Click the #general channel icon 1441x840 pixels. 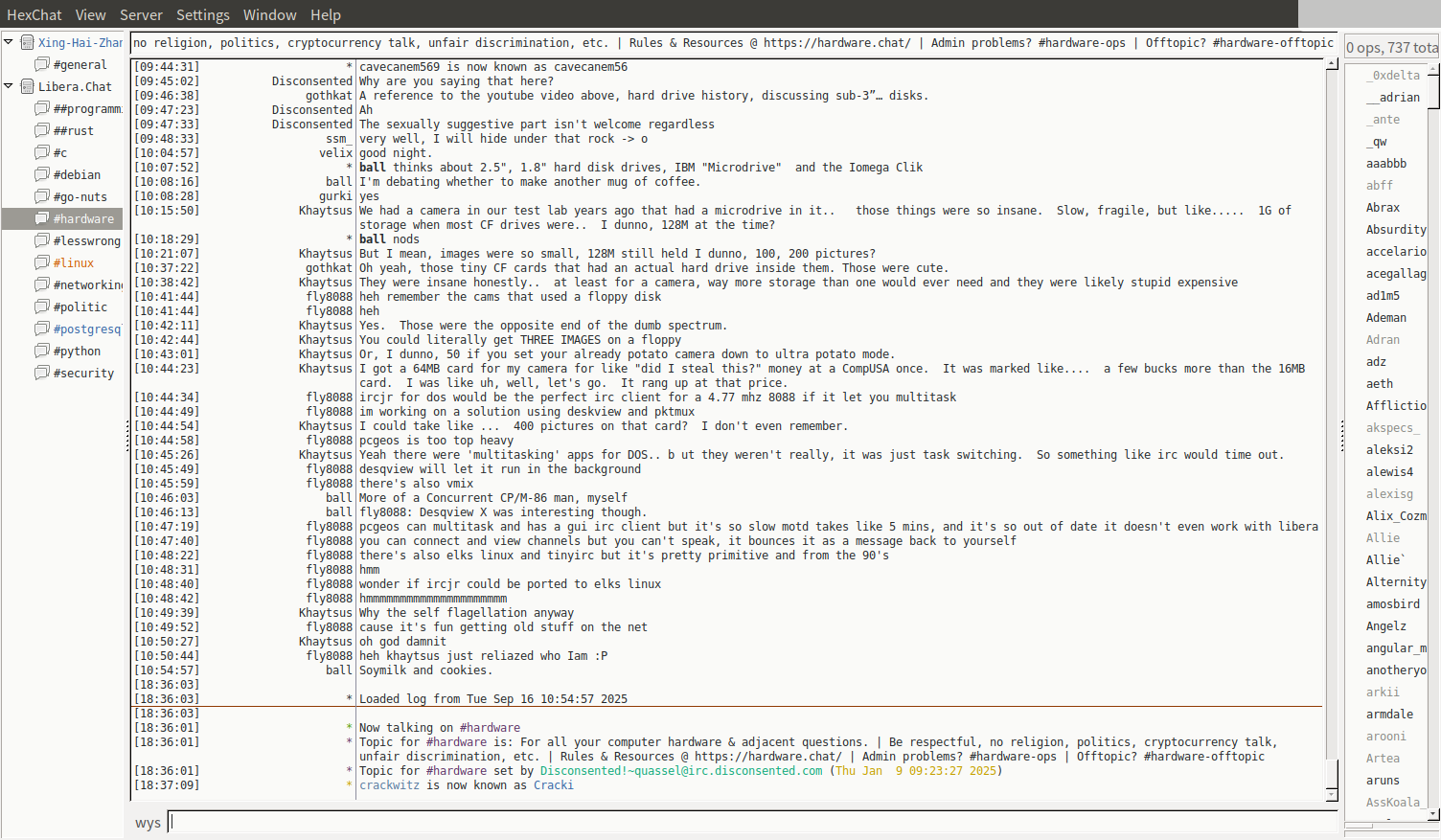42,64
